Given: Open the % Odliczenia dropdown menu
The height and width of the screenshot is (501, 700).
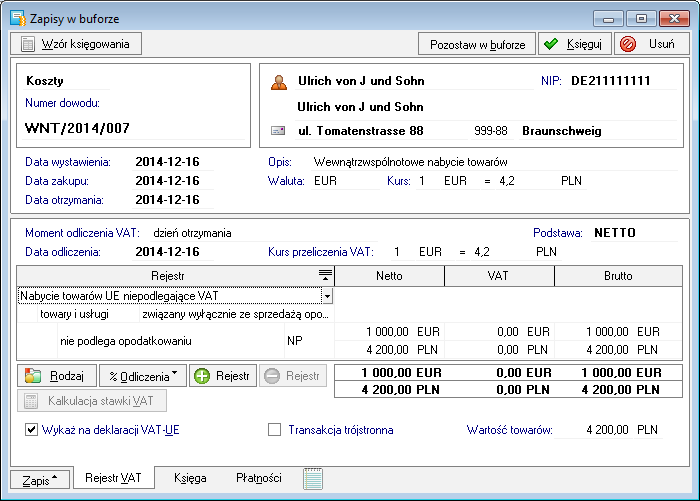Looking at the screenshot, I should [x=143, y=376].
